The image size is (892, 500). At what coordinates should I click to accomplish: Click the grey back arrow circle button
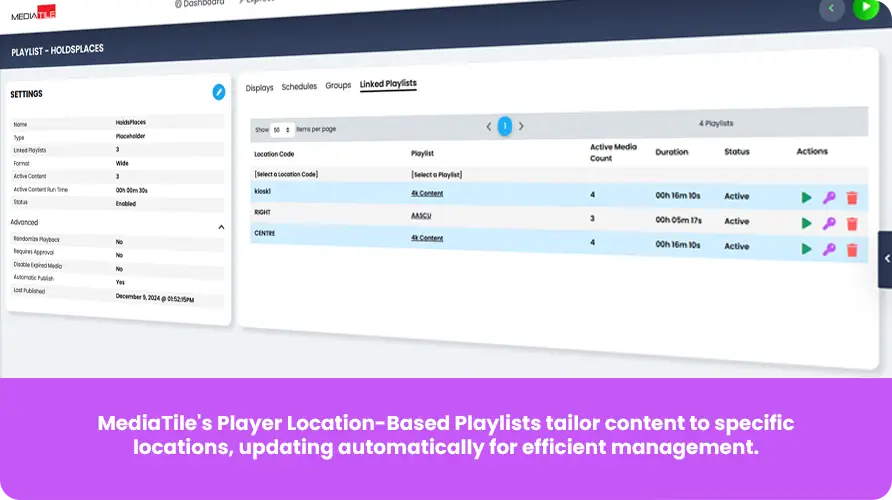point(832,9)
